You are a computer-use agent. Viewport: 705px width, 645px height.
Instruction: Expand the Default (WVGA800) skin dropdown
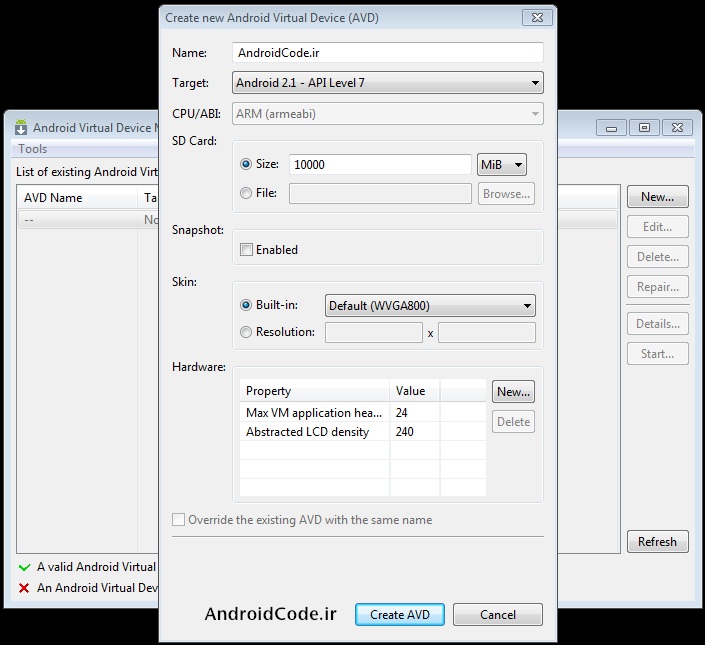click(430, 306)
